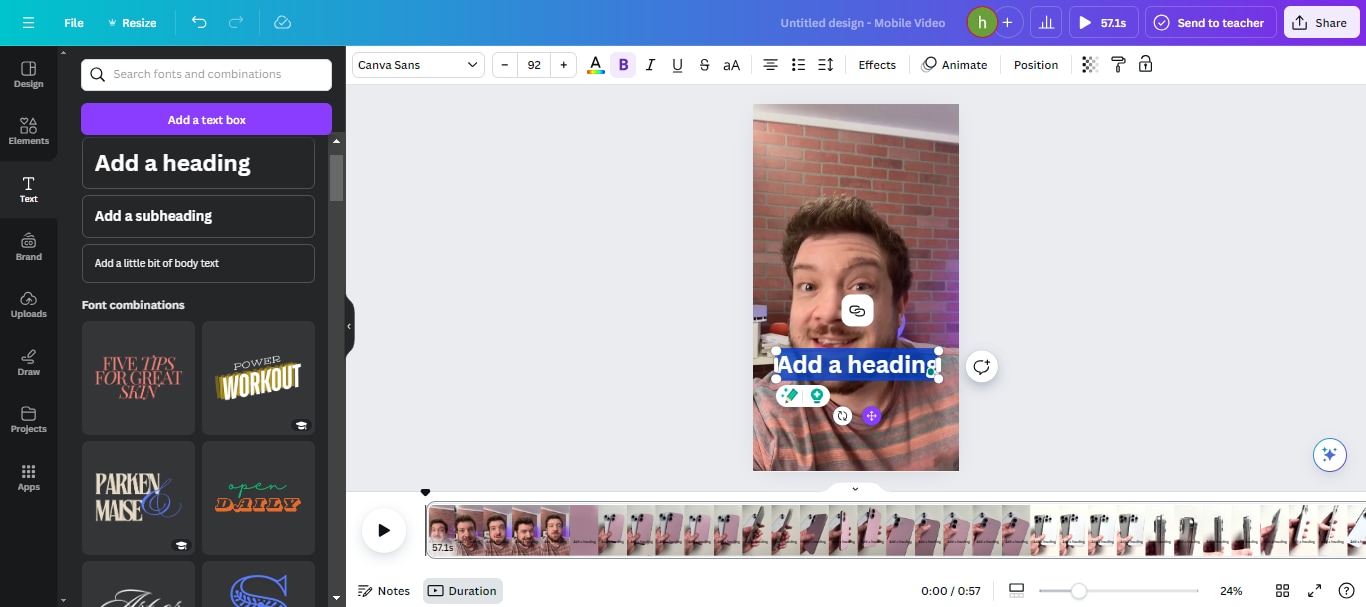This screenshot has height=607, width=1366.
Task: Open the Design sidebar tab
Action: point(28,74)
